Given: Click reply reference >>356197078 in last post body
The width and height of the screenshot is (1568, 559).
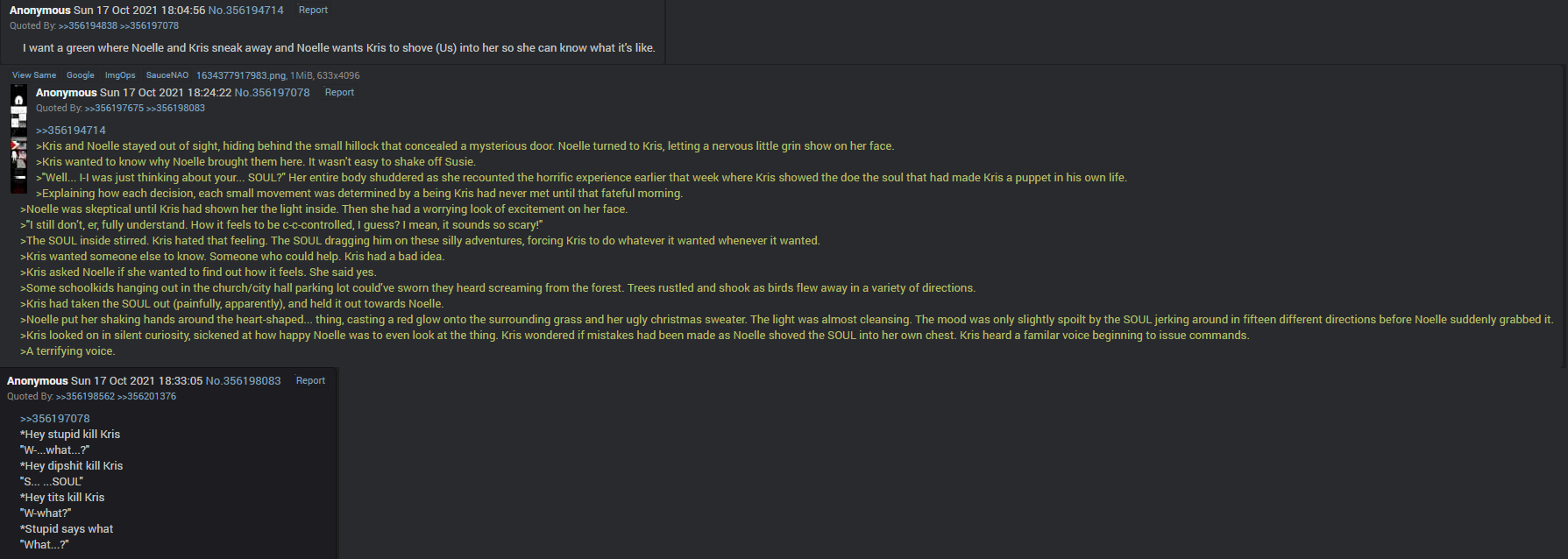Looking at the screenshot, I should point(55,419).
